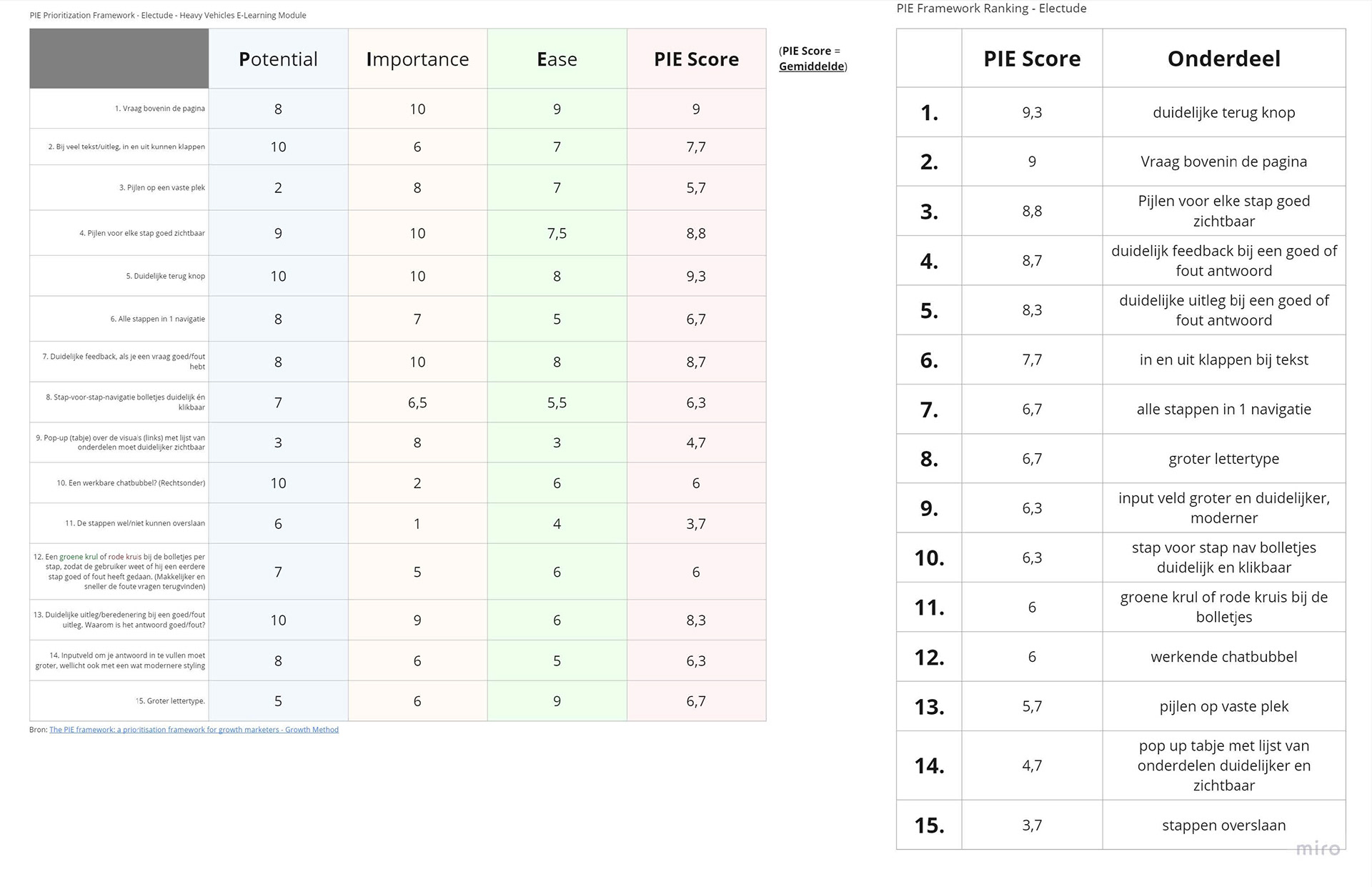Select row label "10. Een werkbare chatbubbel?"
Viewport: 1372px width, 887px height.
(x=131, y=483)
